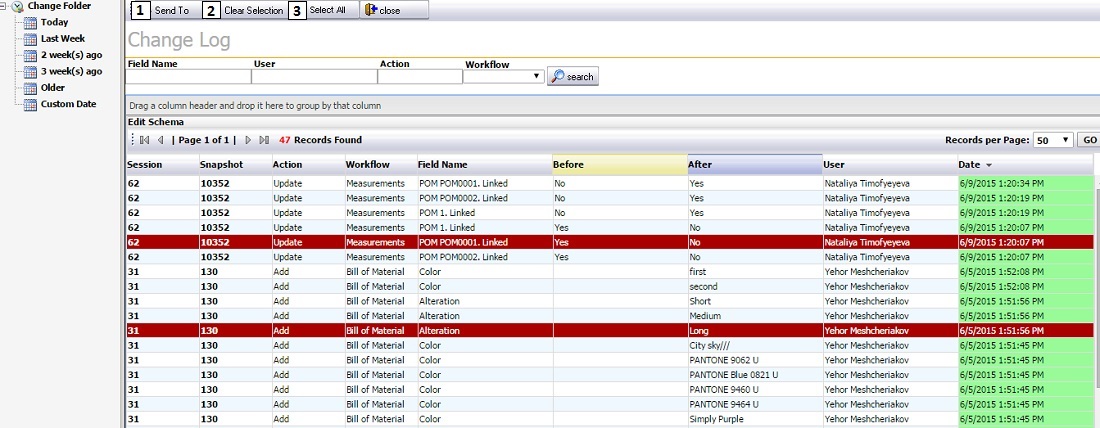Image resolution: width=1100 pixels, height=428 pixels.
Task: Click the 'PANTONE 9464 U' cell
Action: click(756, 404)
